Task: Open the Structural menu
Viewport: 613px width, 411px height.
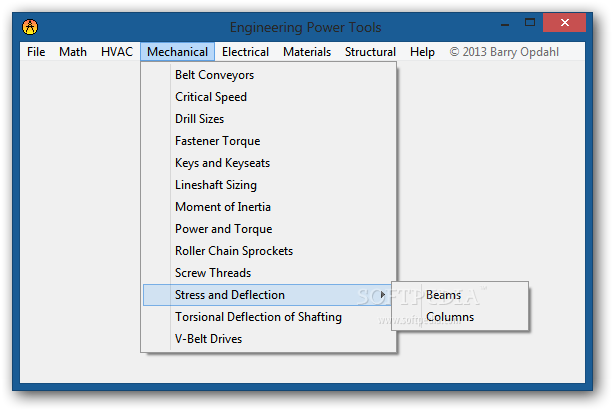Action: pyautogui.click(x=370, y=52)
